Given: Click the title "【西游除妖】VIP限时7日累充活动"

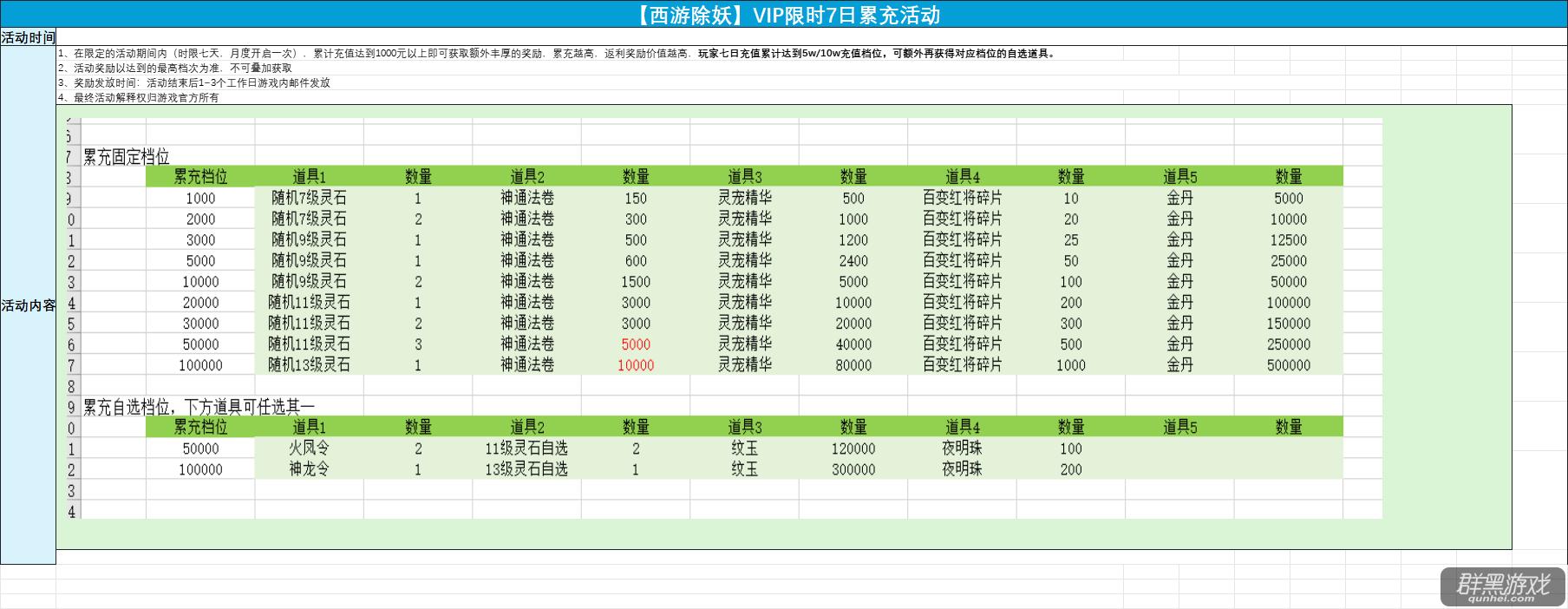Looking at the screenshot, I should (x=787, y=15).
